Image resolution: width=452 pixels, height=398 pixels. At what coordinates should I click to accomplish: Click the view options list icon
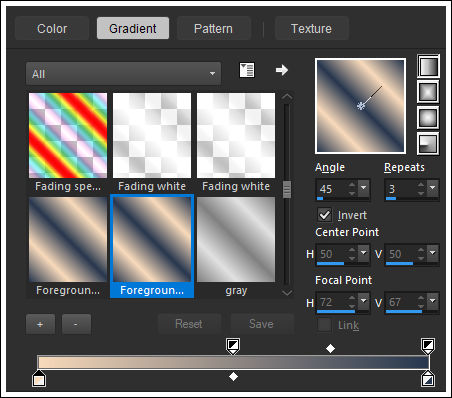[247, 70]
